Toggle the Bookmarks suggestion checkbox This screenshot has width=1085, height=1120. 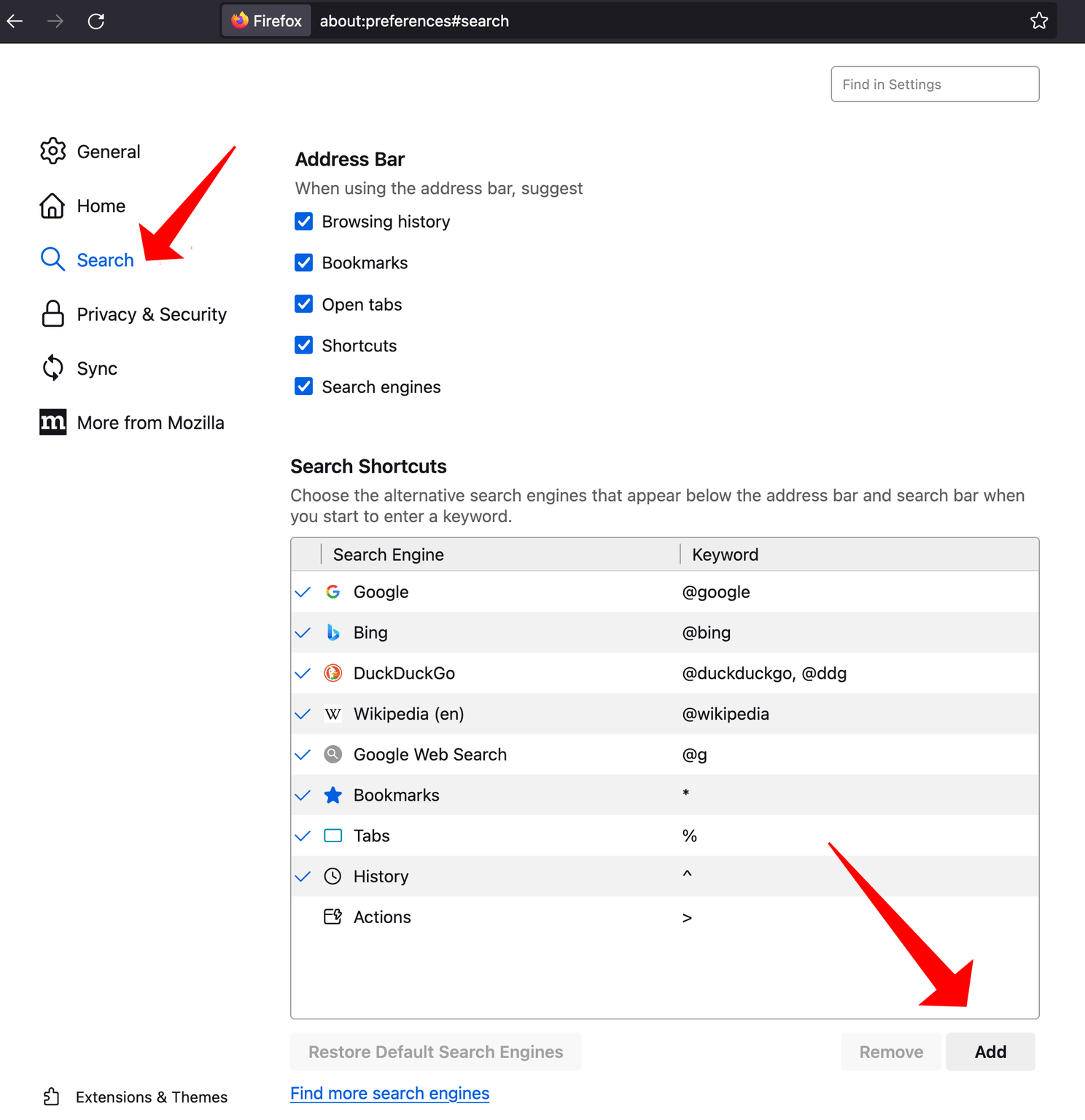tap(304, 262)
